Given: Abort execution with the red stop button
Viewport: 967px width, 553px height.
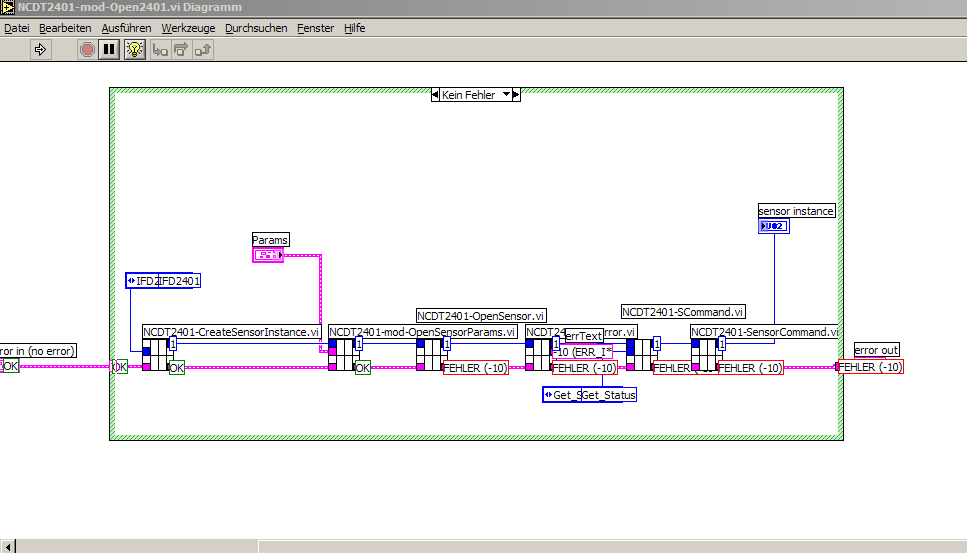Looking at the screenshot, I should click(x=87, y=49).
